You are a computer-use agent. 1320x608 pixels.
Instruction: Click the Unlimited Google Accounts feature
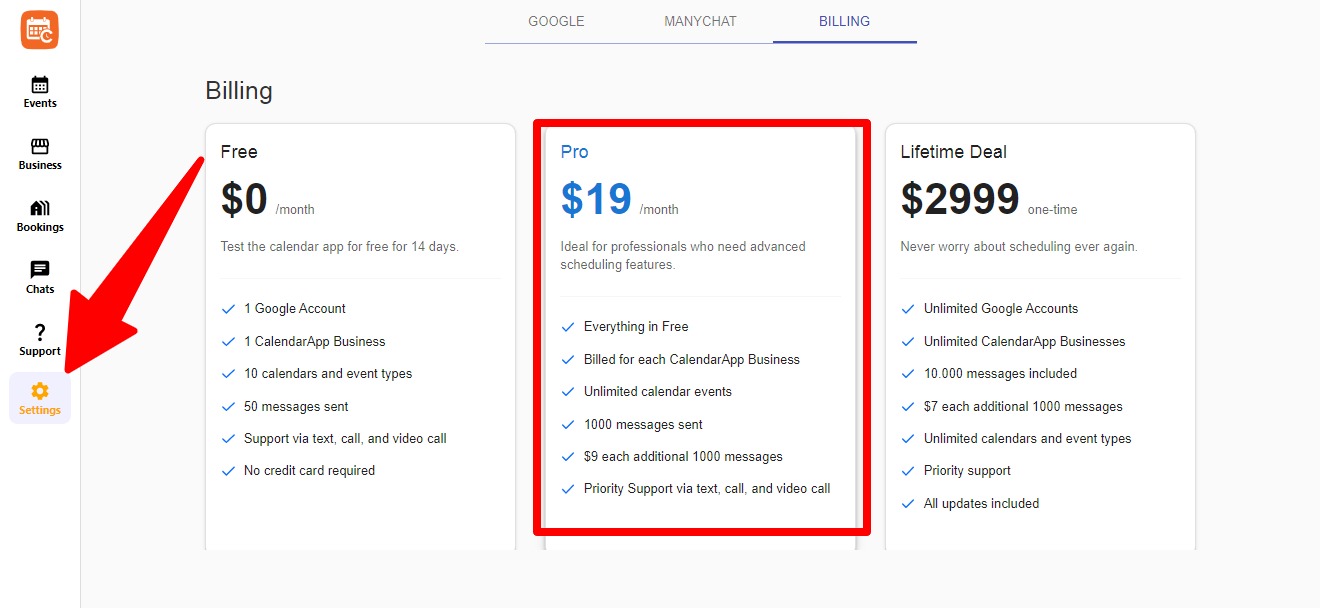(x=1000, y=308)
